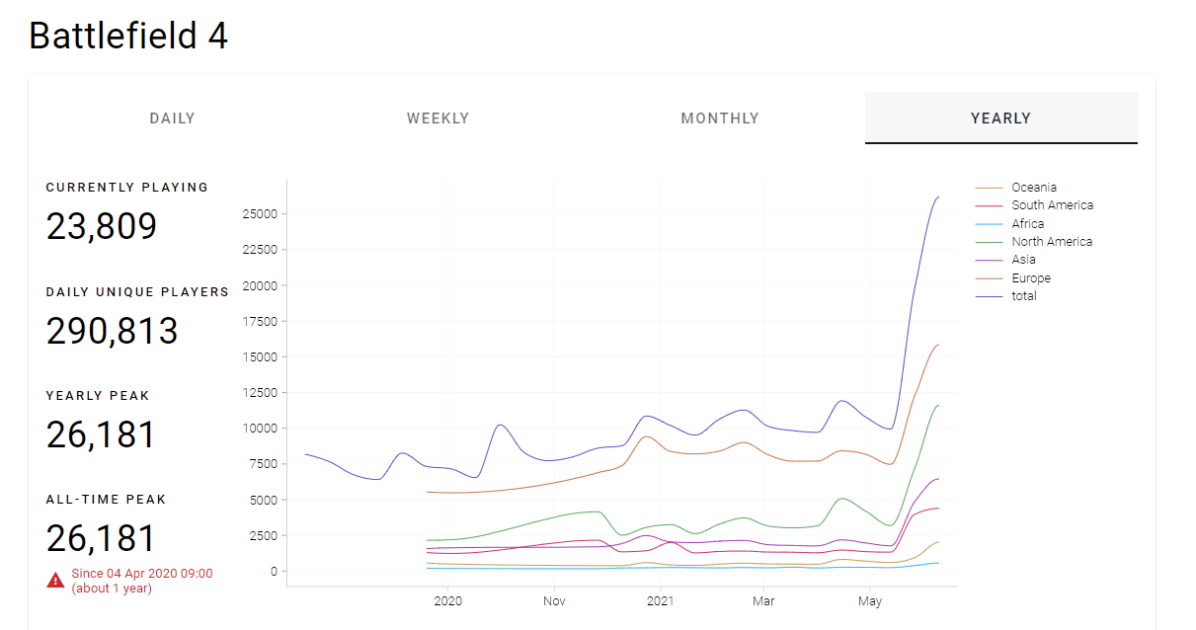Click the yearly peak value
Screen dimensions: 1196x630
[x=100, y=435]
